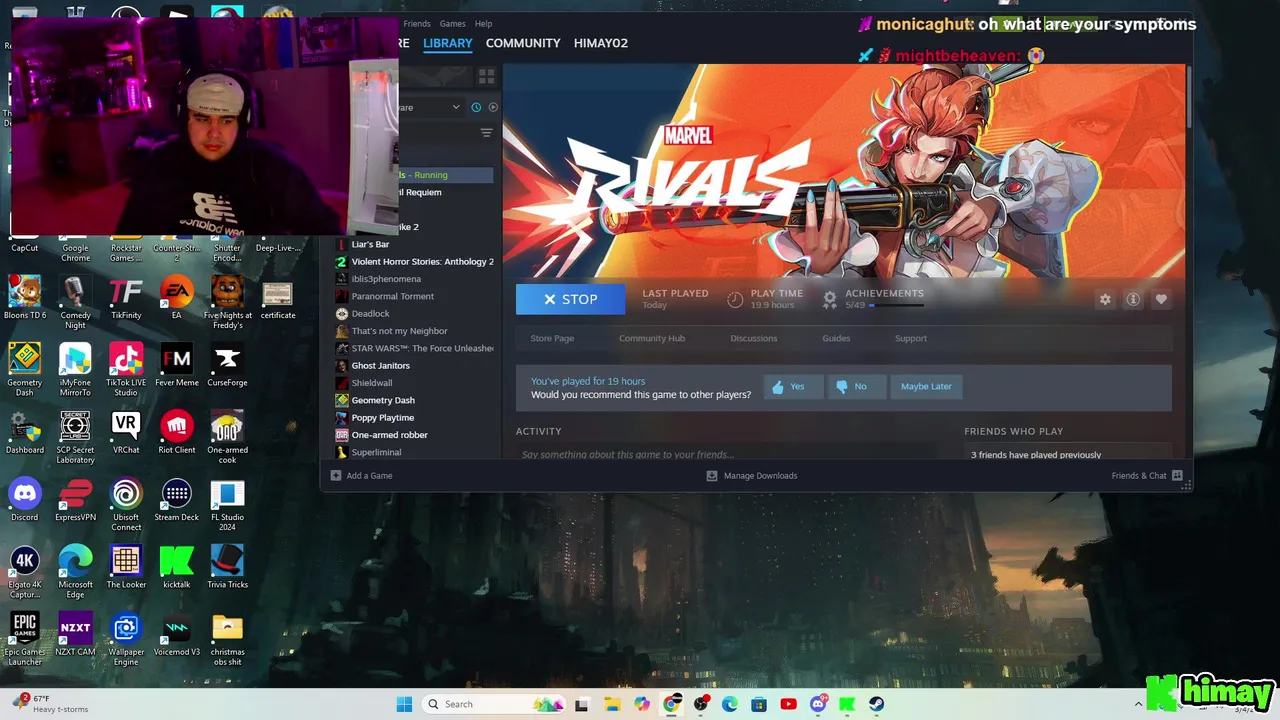View Achievements progress 5/49
This screenshot has height=720, width=1280.
click(873, 299)
